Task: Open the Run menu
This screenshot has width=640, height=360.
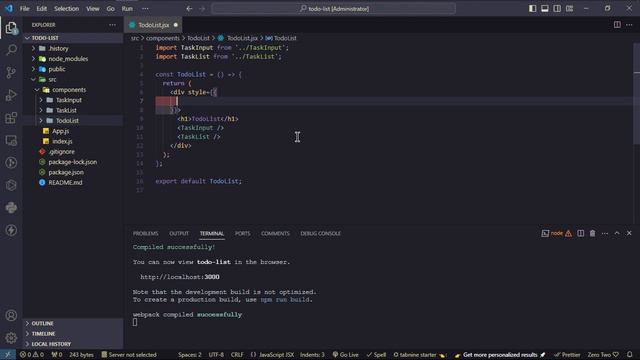Action: [127, 9]
